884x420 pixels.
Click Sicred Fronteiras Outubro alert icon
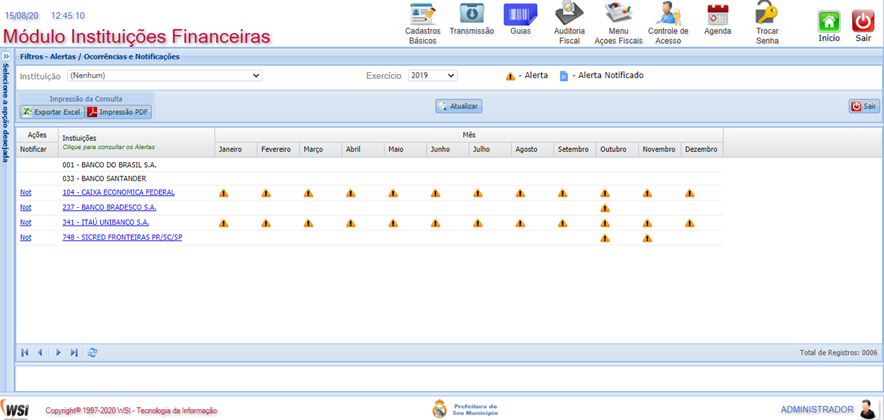point(605,238)
